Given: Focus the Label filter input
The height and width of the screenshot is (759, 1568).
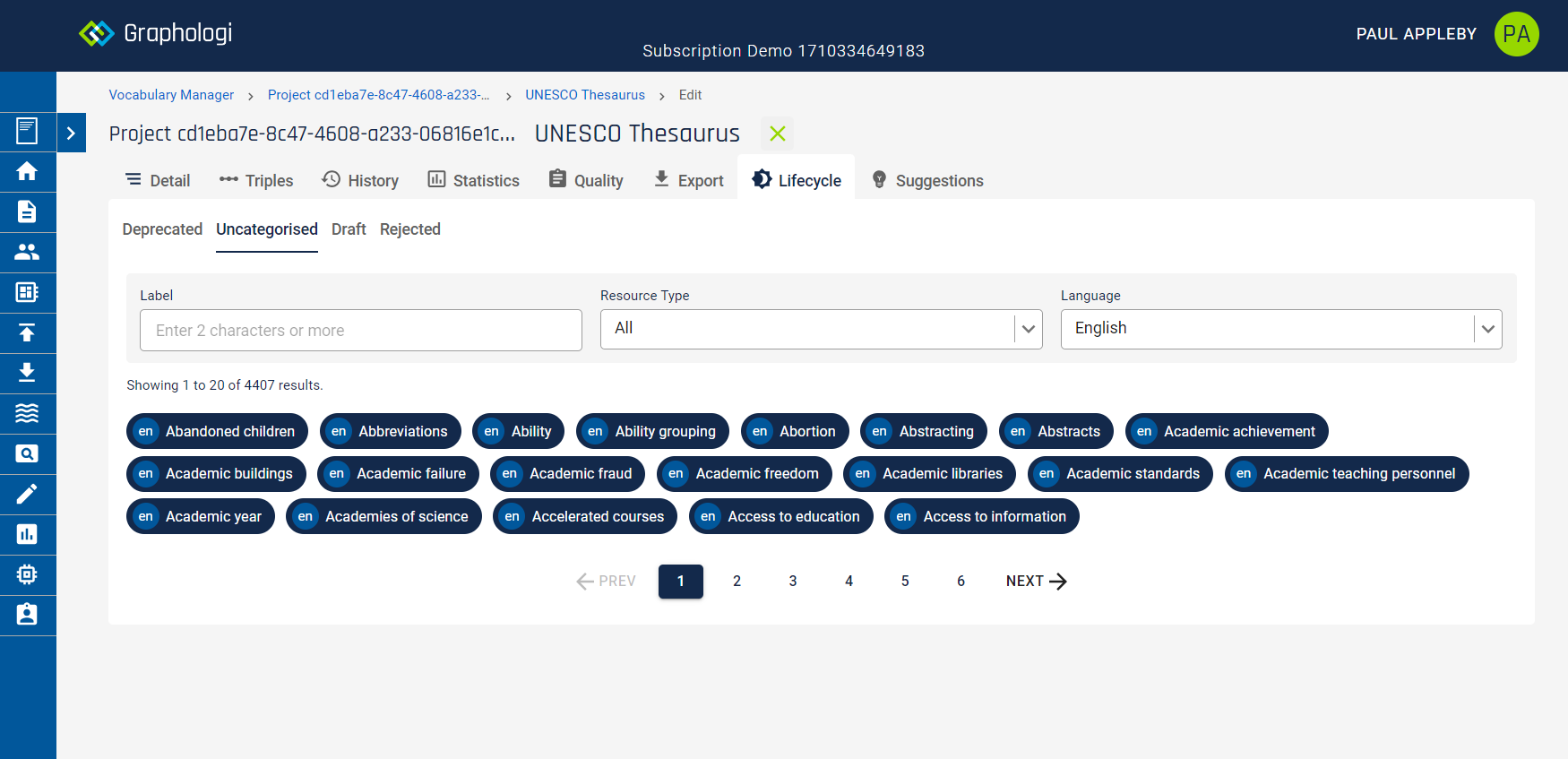Looking at the screenshot, I should pyautogui.click(x=361, y=330).
